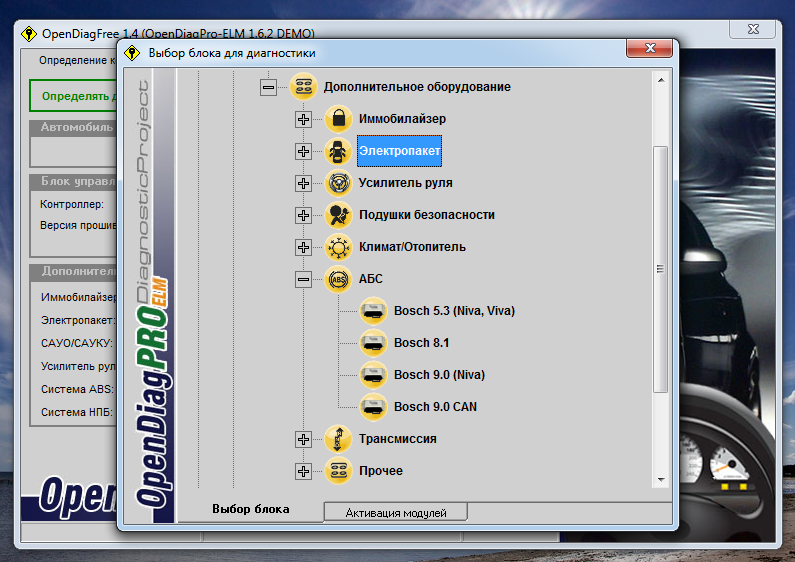This screenshot has width=795, height=562.
Task: Click the Усилитель руля steering wheel icon
Action: tap(338, 183)
